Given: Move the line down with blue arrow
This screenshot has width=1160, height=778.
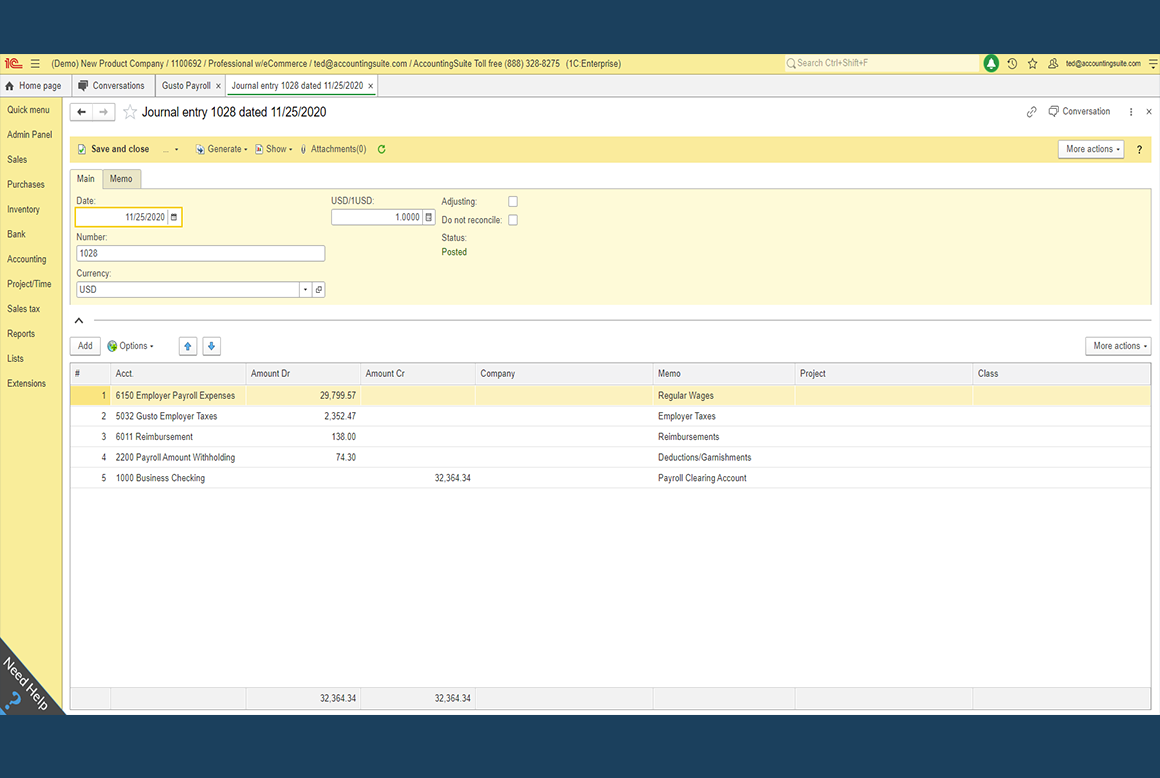Looking at the screenshot, I should [212, 346].
